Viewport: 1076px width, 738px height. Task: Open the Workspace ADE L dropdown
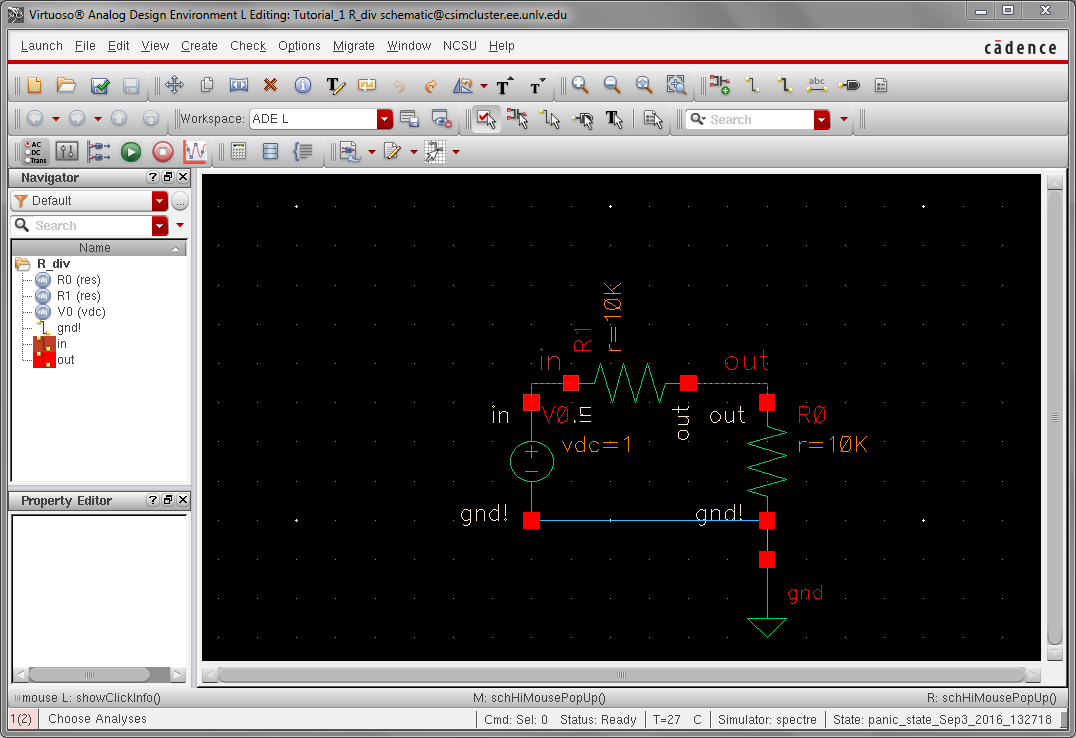385,119
